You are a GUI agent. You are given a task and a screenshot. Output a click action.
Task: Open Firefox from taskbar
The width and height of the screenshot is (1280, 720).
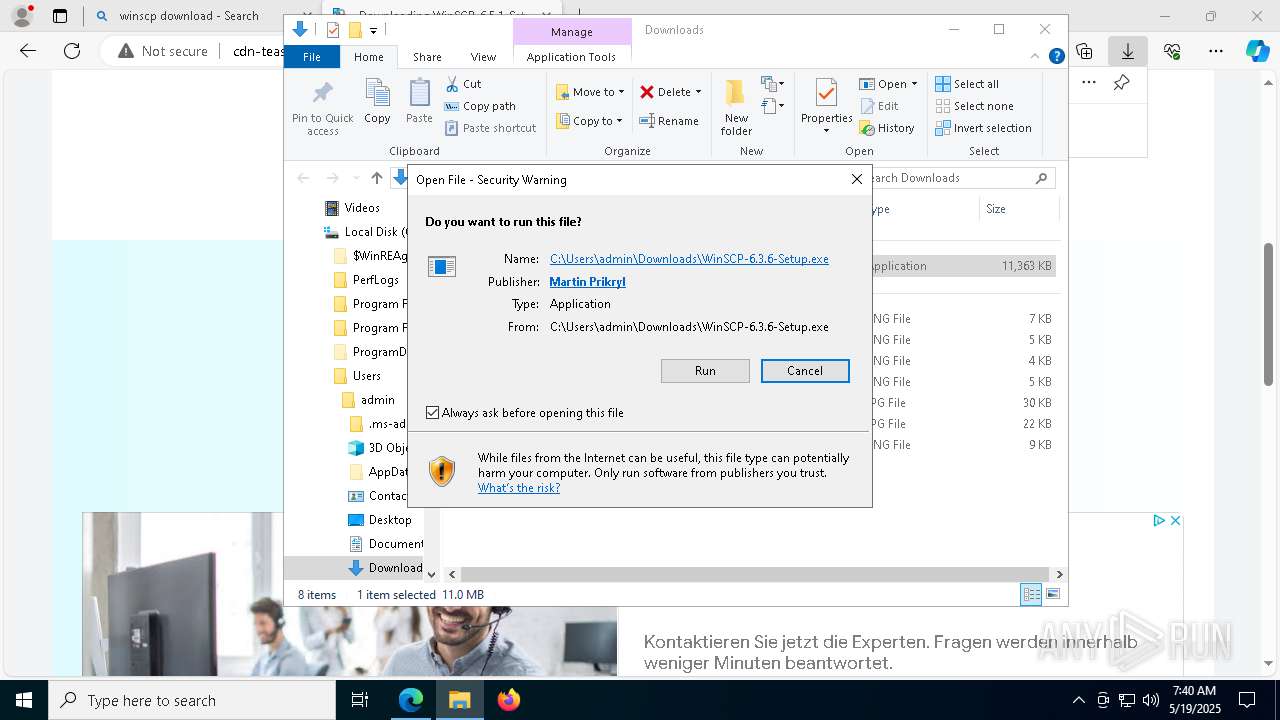509,700
